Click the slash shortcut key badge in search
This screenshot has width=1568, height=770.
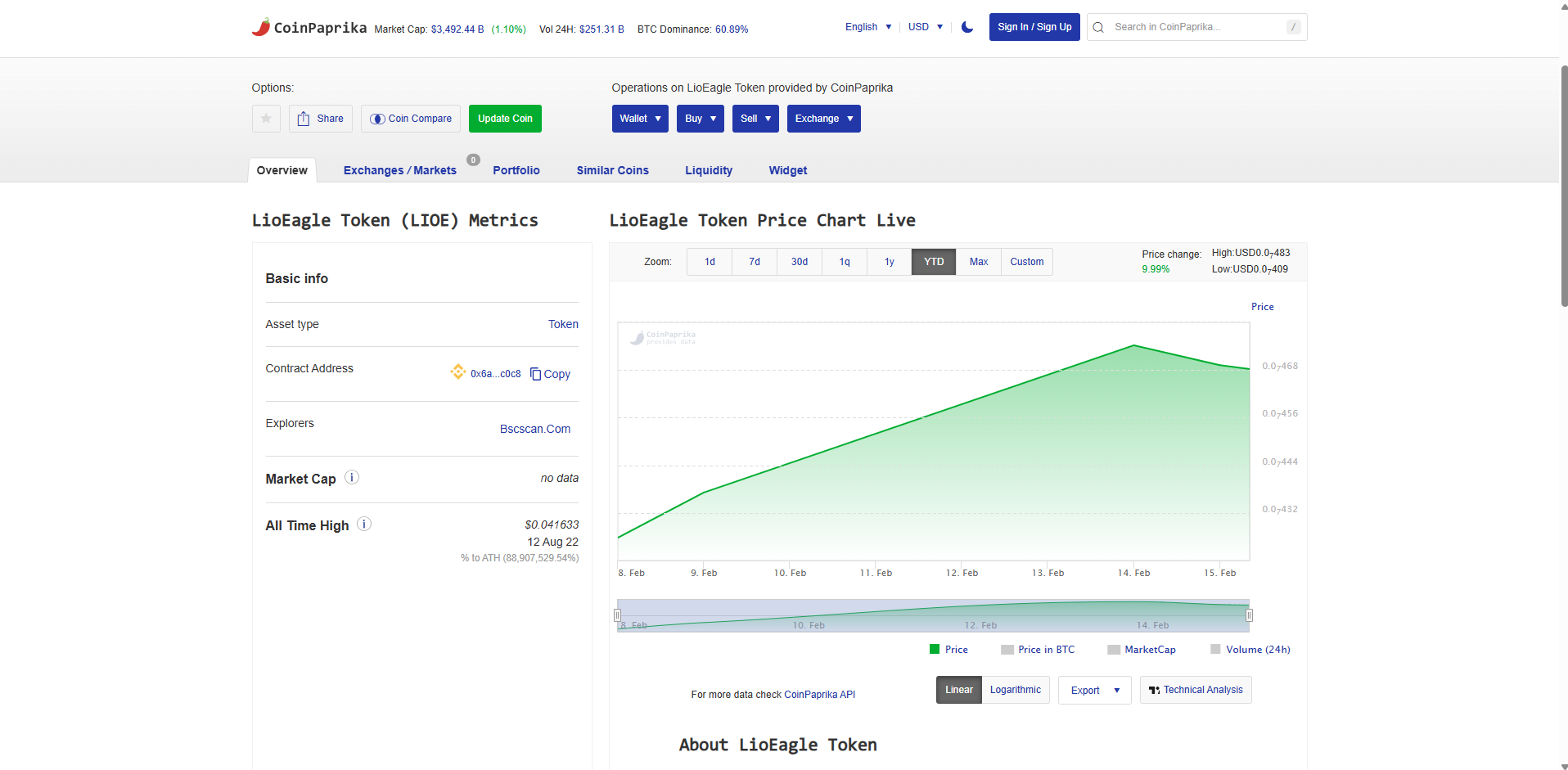click(x=1293, y=27)
